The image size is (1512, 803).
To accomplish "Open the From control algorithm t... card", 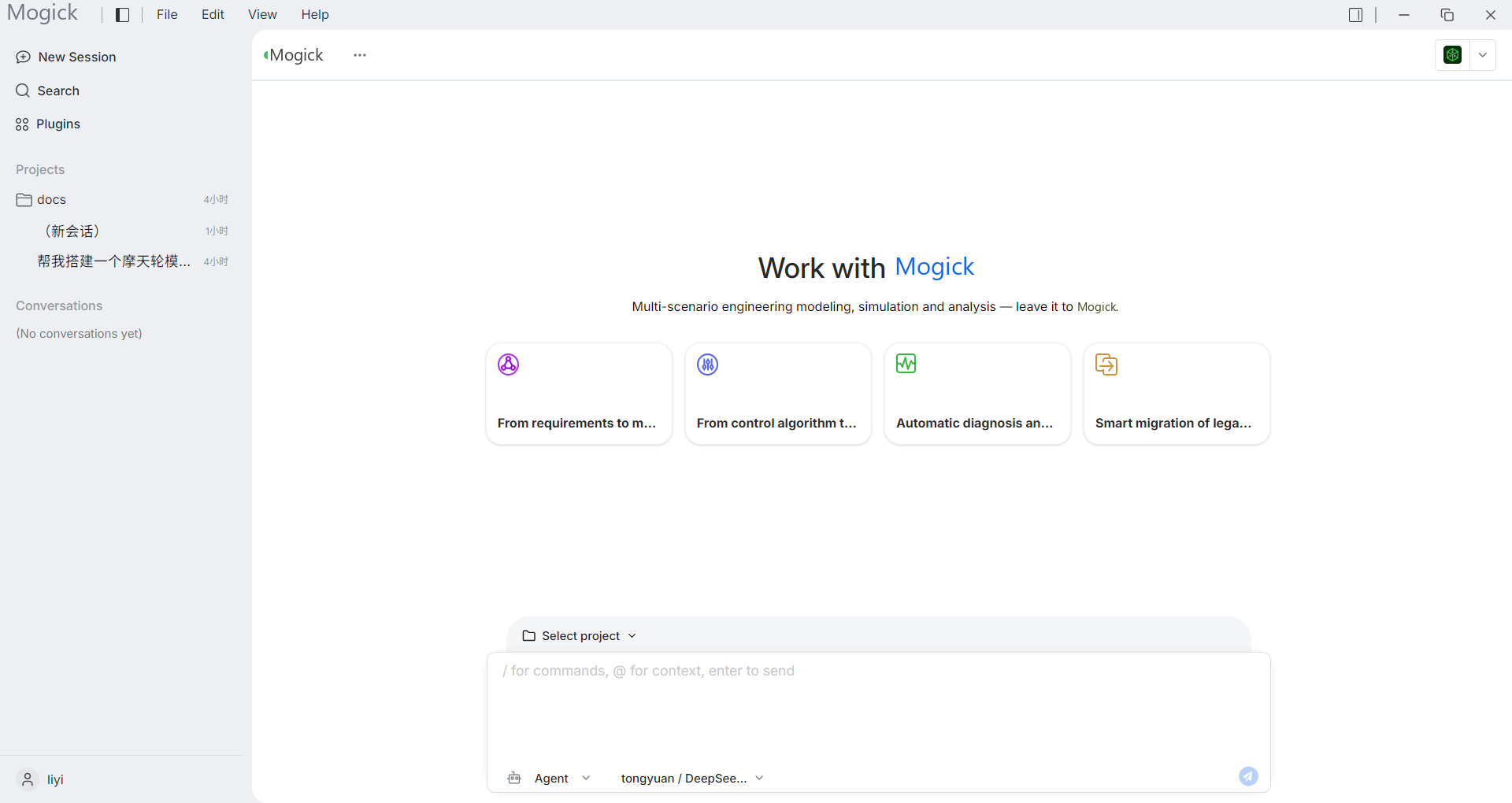I will click(778, 394).
